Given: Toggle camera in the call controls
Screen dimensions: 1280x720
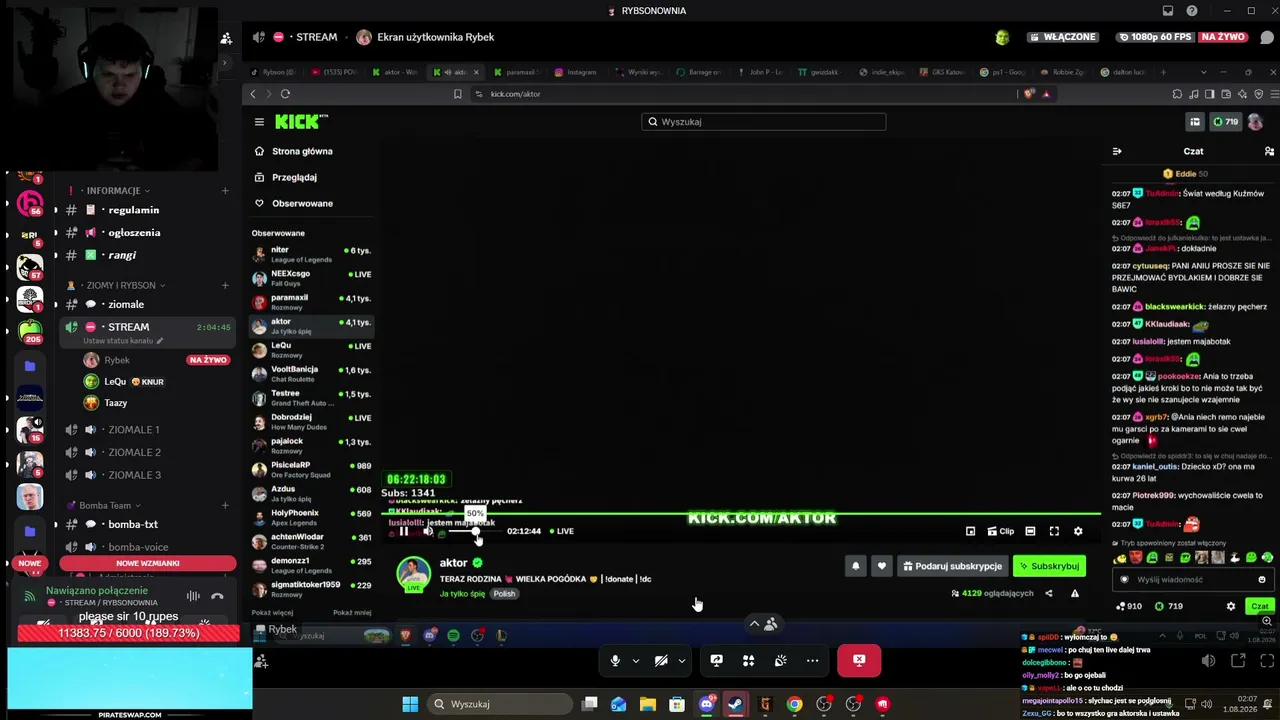Looking at the screenshot, I should tap(661, 660).
